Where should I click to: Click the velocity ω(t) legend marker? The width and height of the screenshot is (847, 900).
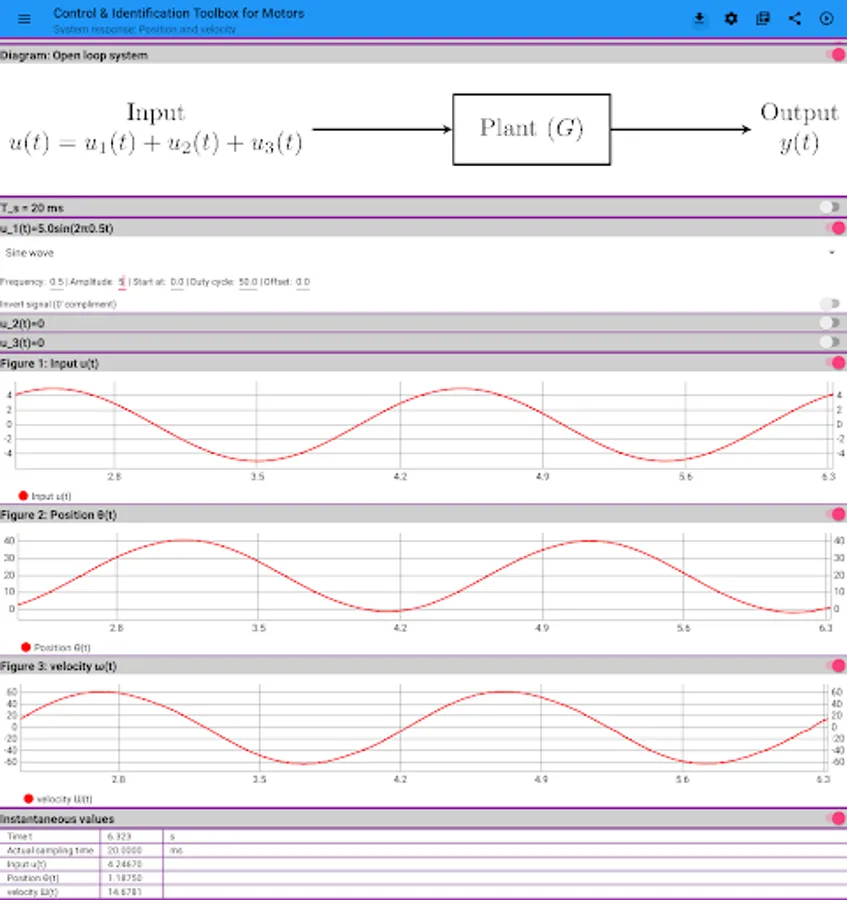pyautogui.click(x=28, y=798)
